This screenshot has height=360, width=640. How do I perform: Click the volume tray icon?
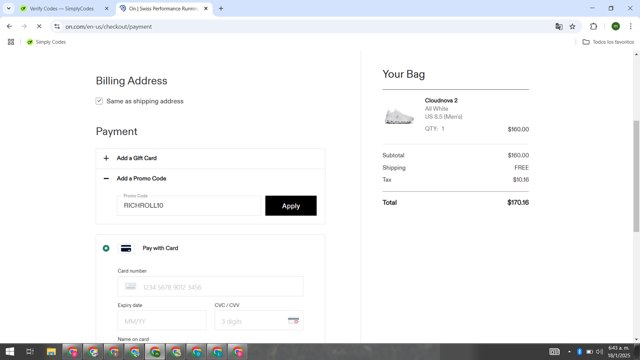click(599, 351)
